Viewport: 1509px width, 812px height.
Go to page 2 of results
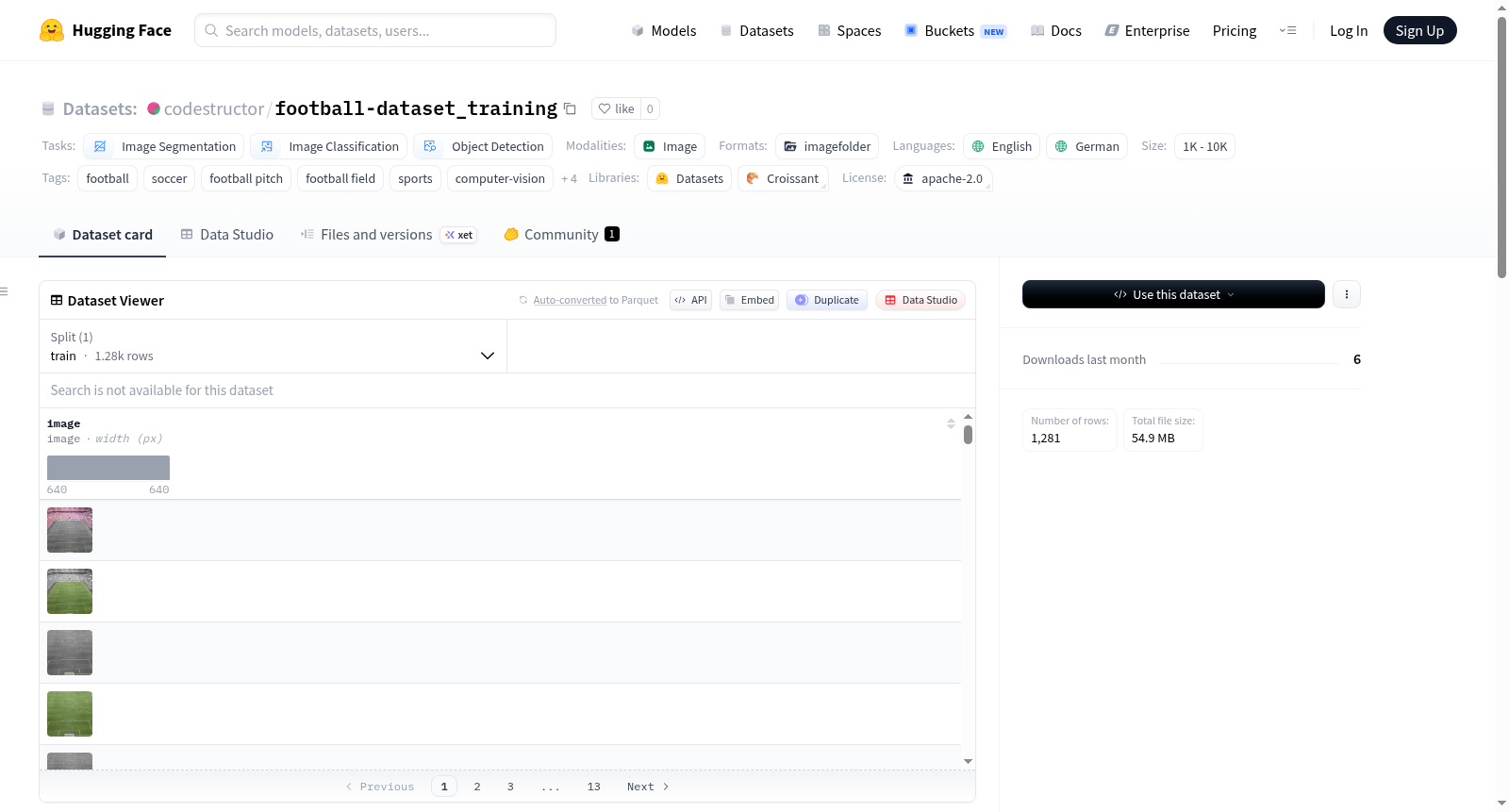477,787
